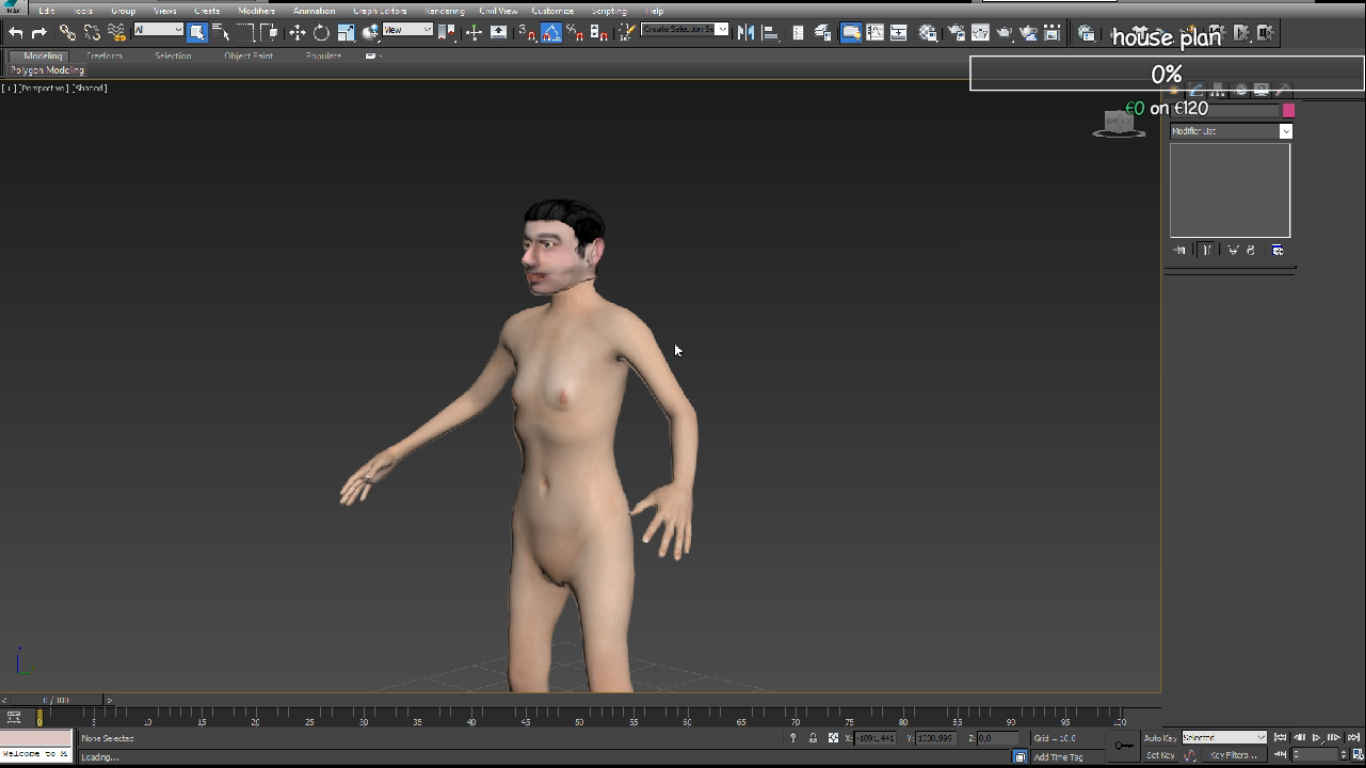Toggle the Spinner Snap button
The width and height of the screenshot is (1366, 768).
[599, 33]
